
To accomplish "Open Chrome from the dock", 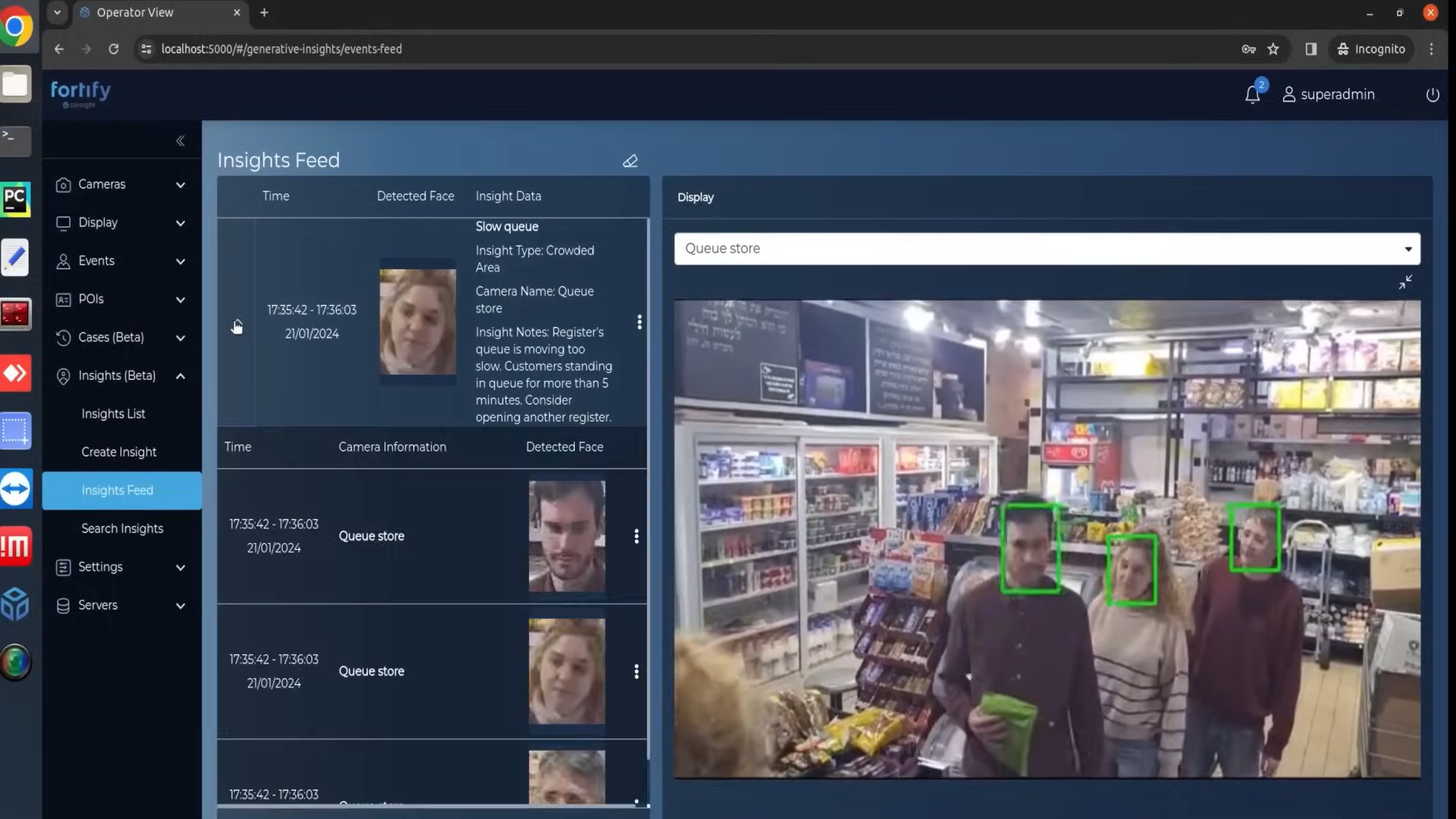I will (x=15, y=27).
